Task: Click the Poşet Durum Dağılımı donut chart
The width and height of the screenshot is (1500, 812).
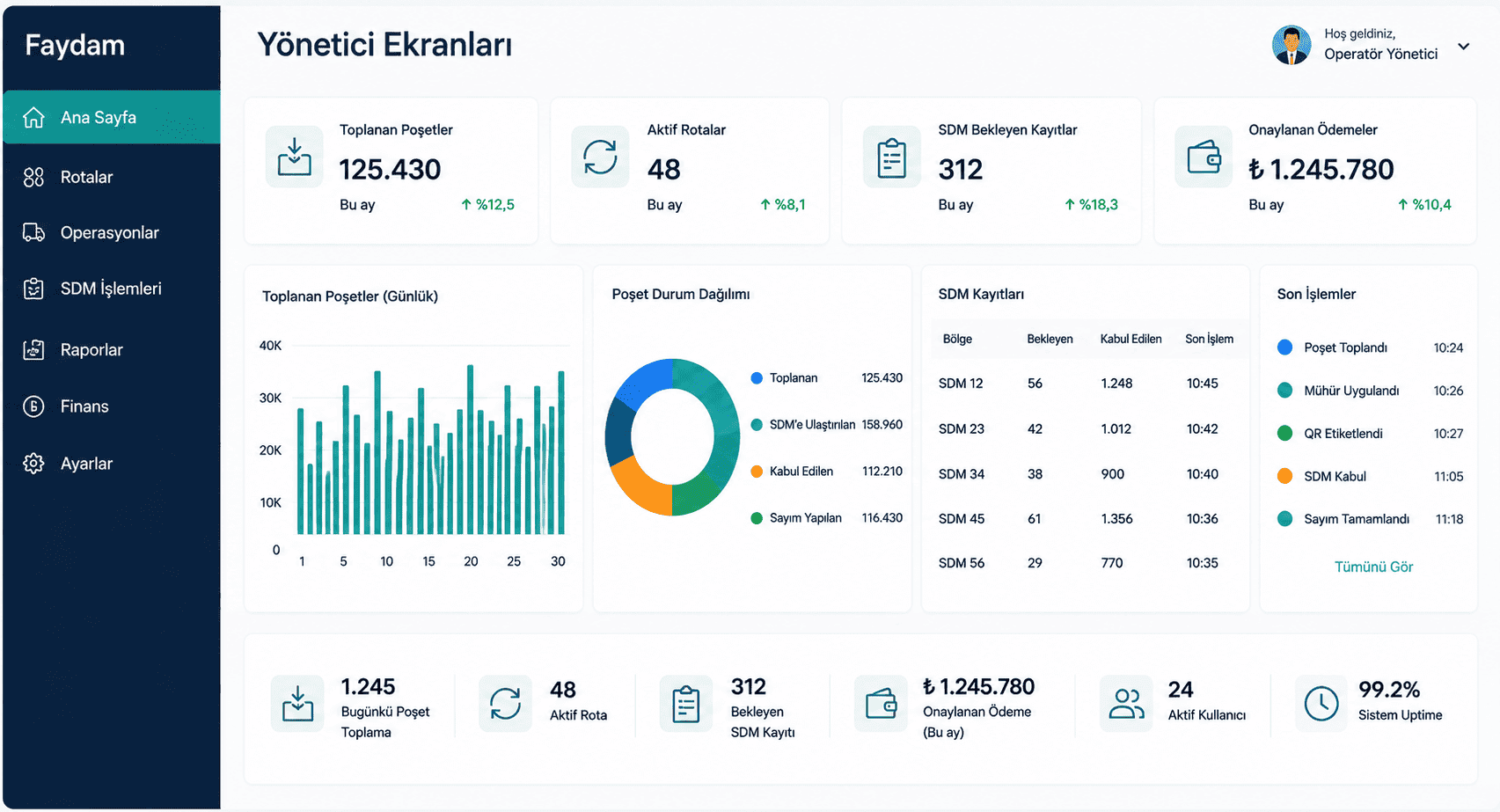Action: click(672, 436)
